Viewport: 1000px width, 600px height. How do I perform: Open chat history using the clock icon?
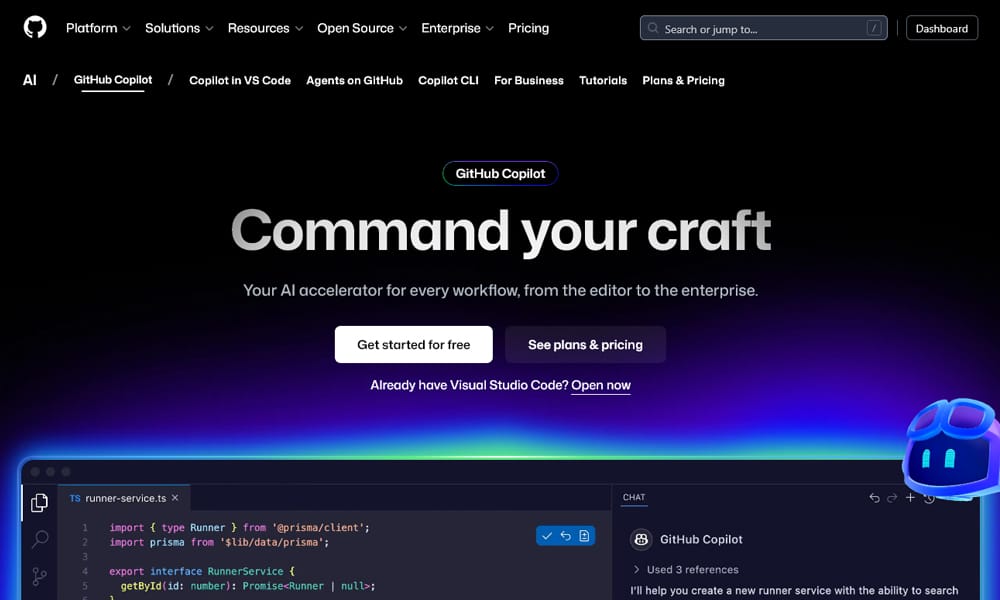click(x=930, y=497)
